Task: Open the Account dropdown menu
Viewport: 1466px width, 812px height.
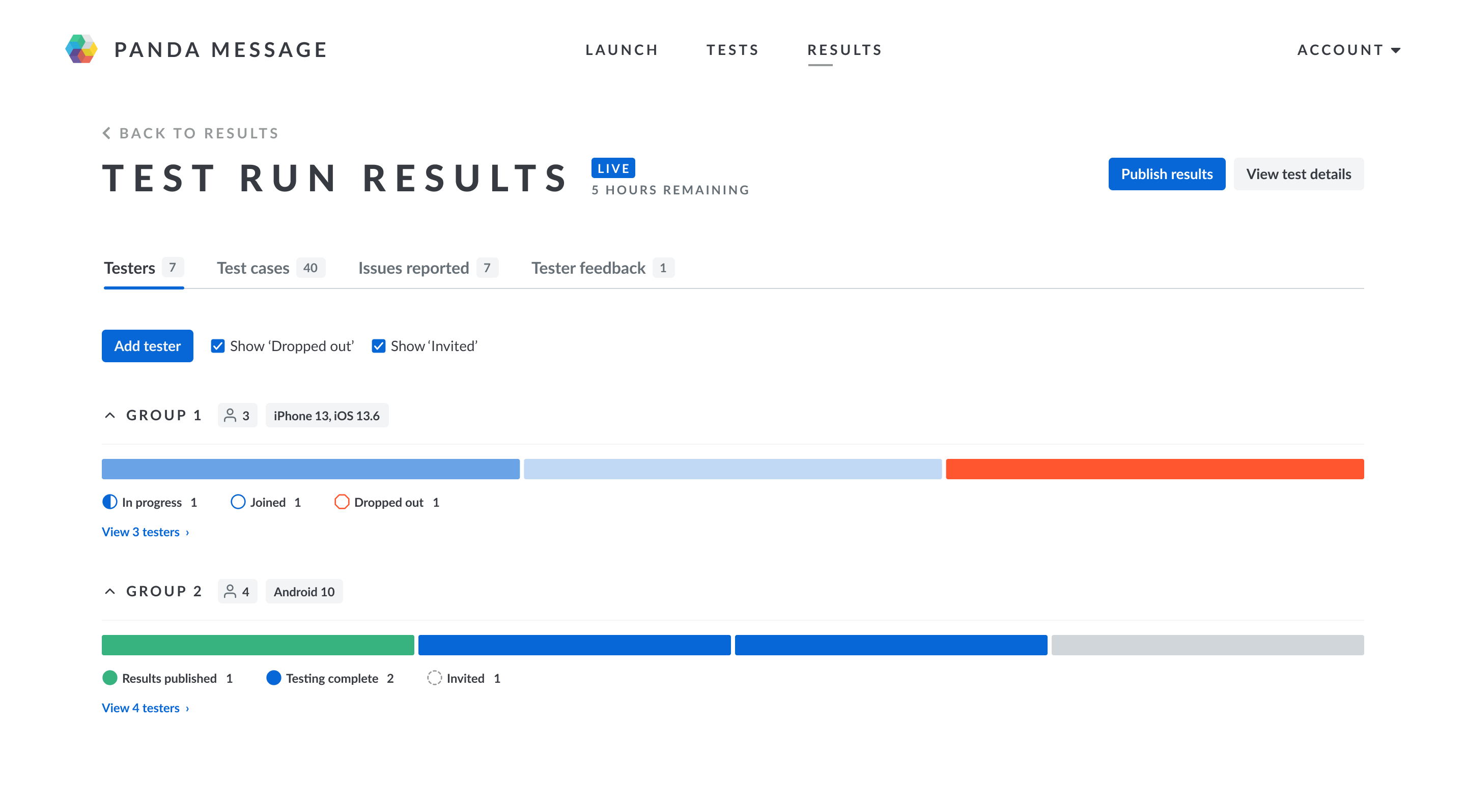Action: tap(1348, 50)
